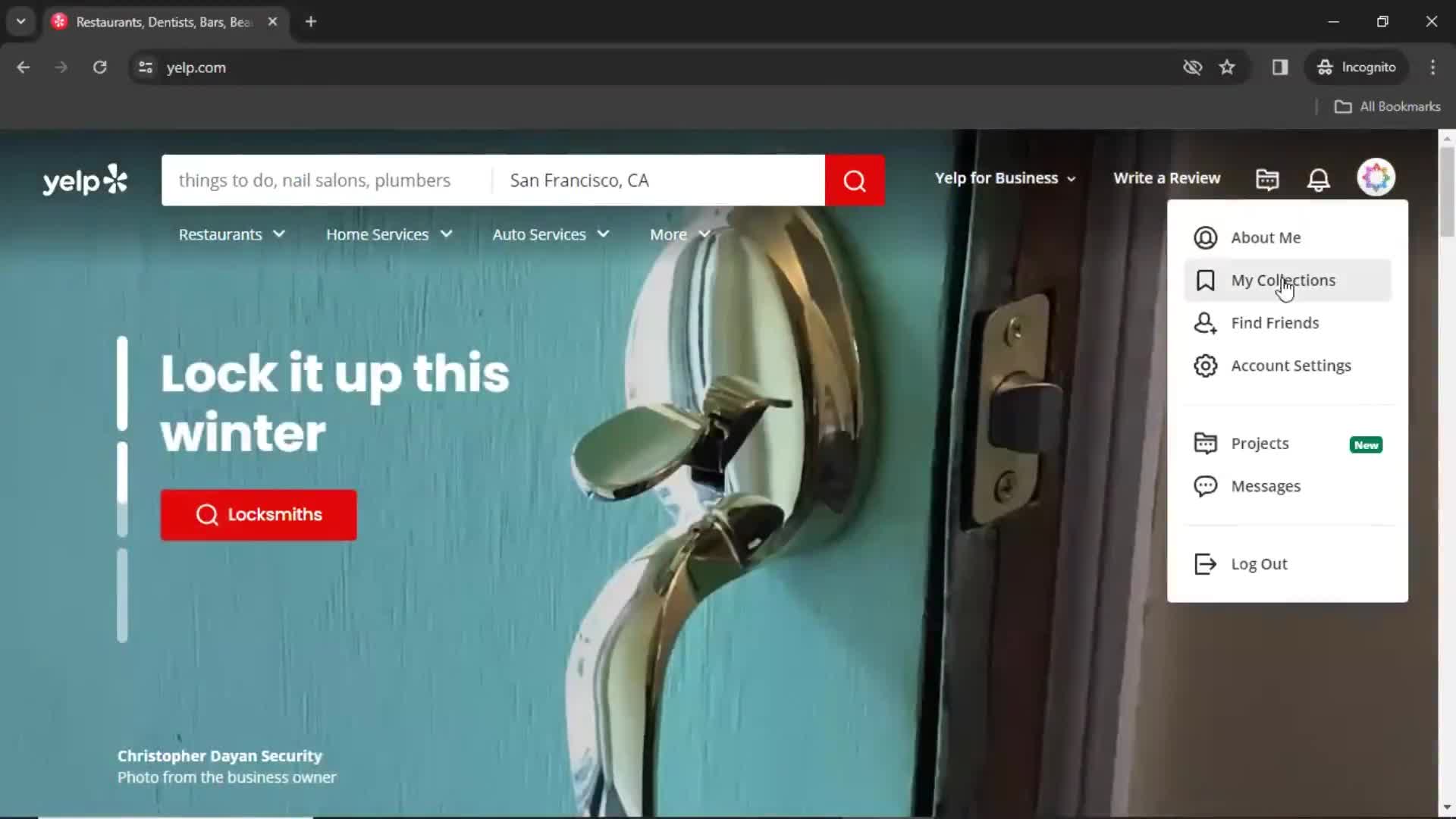Click the Locksmiths search button
Image resolution: width=1456 pixels, height=819 pixels.
pyautogui.click(x=257, y=514)
